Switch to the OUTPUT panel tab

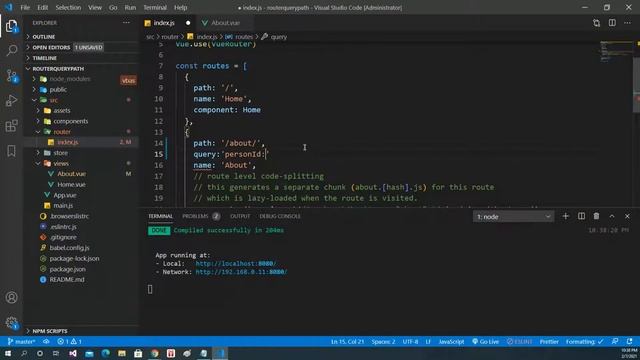coord(240,216)
